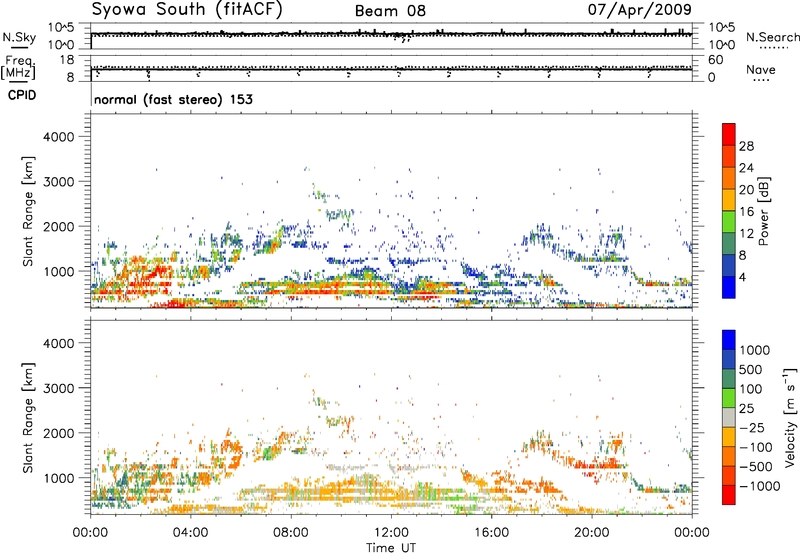Click the '16:00' time axis label
The width and height of the screenshot is (800, 554).
(x=492, y=533)
